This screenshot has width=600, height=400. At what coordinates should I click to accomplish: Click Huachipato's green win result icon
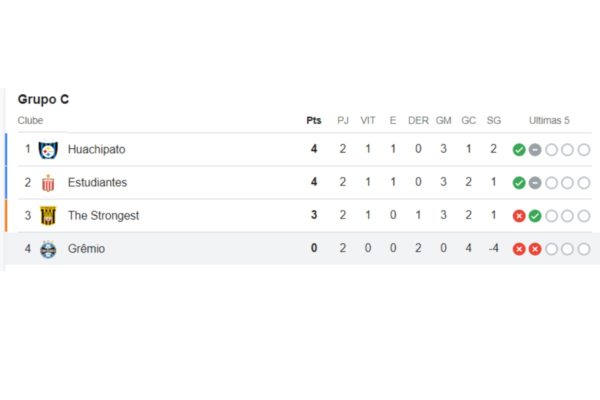coord(519,150)
